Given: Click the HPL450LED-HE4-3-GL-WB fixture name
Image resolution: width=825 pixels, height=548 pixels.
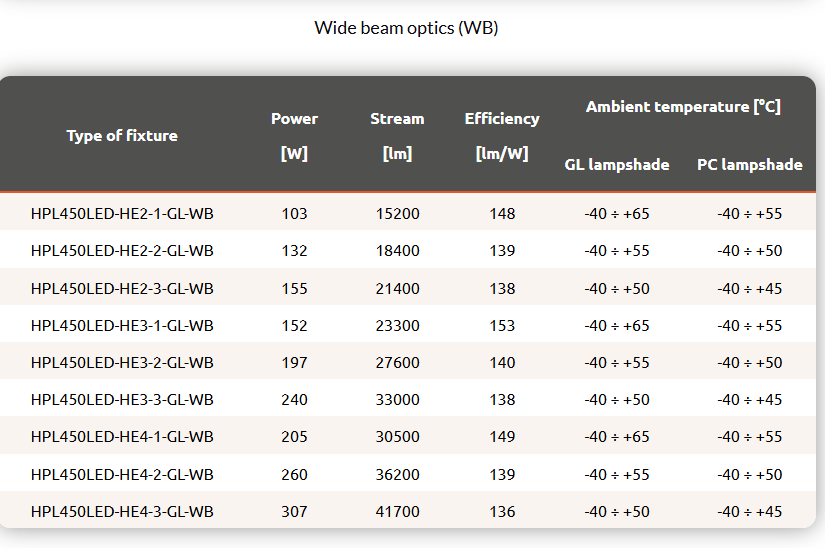Looking at the screenshot, I should (122, 512).
